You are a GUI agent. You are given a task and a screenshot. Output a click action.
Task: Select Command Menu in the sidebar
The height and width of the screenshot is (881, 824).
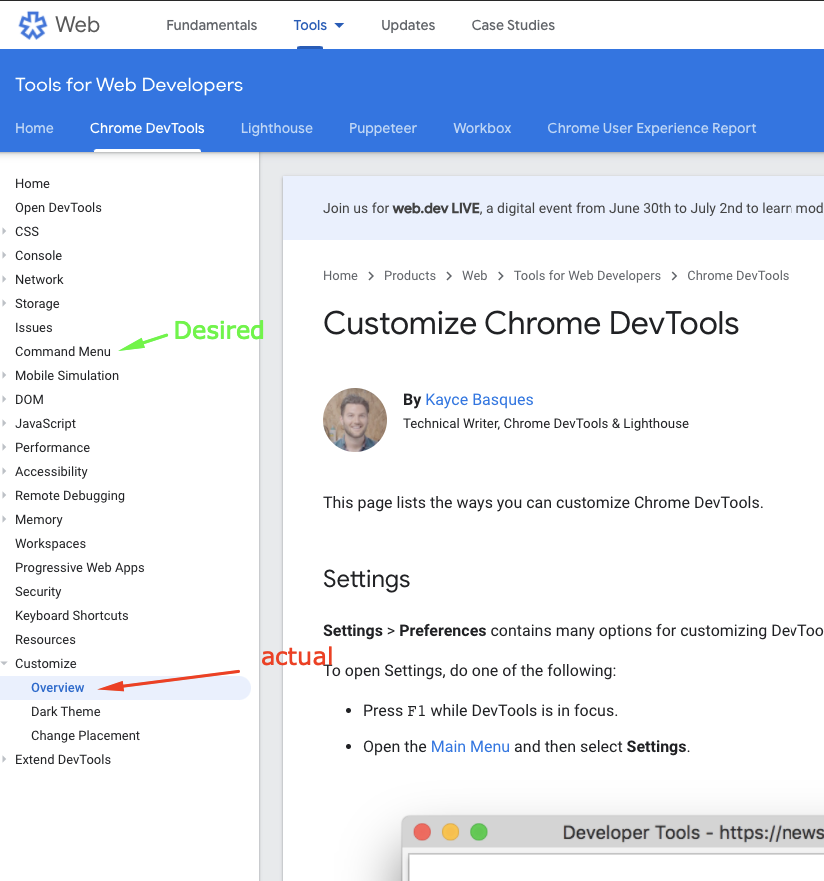62,351
